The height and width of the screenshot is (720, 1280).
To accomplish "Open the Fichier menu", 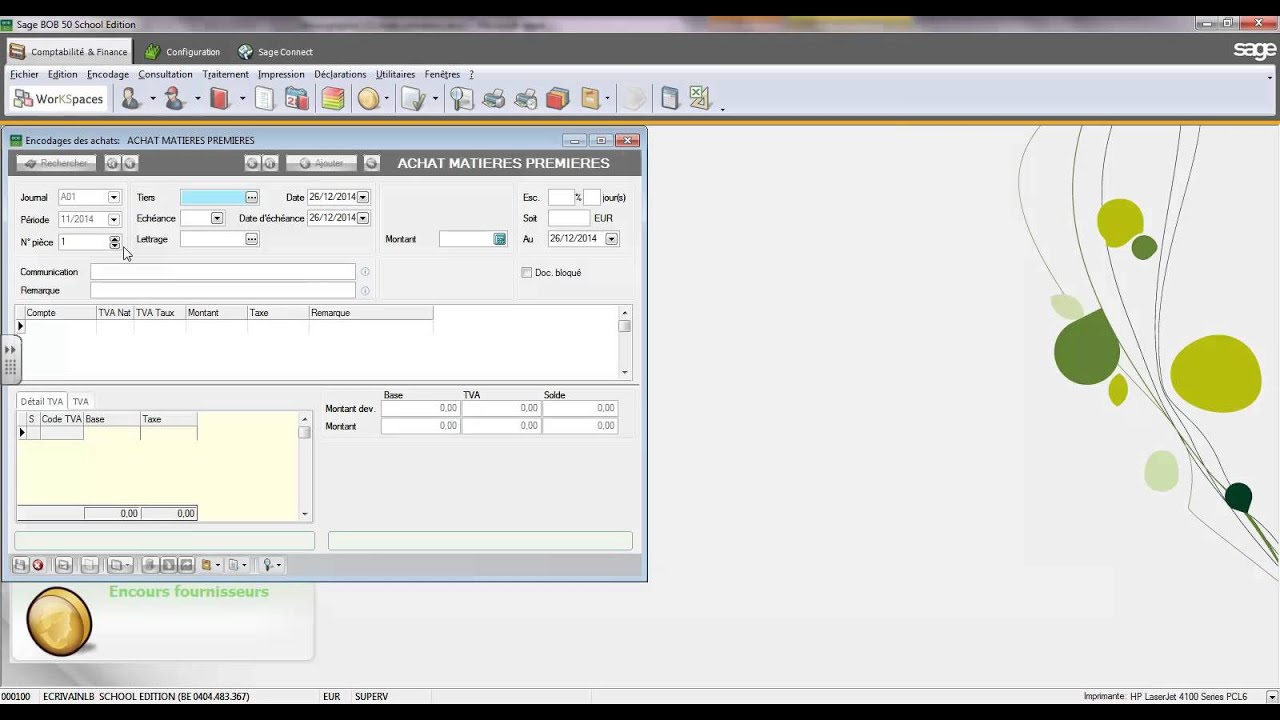I will click(24, 74).
